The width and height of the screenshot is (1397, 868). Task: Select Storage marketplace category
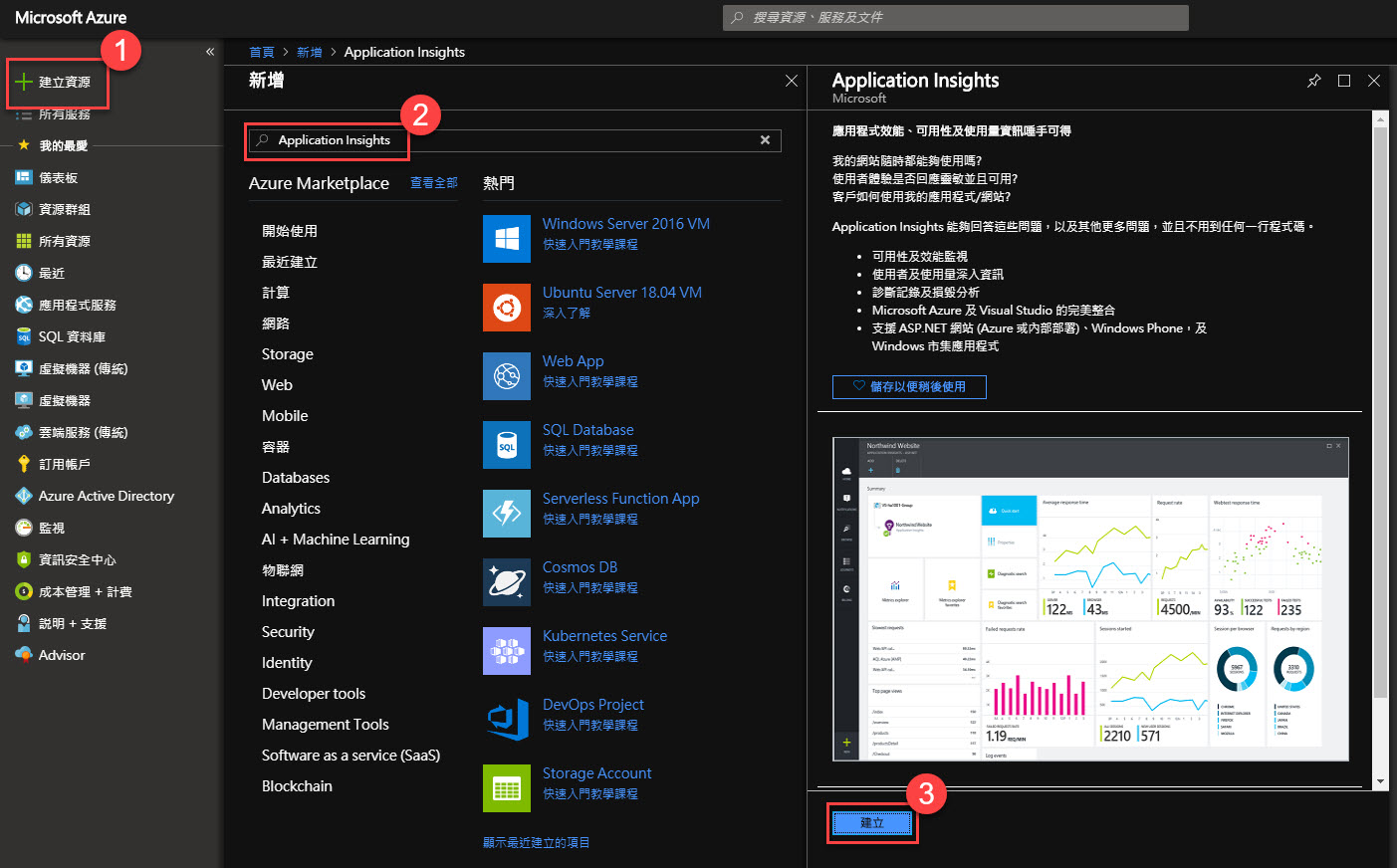point(288,354)
